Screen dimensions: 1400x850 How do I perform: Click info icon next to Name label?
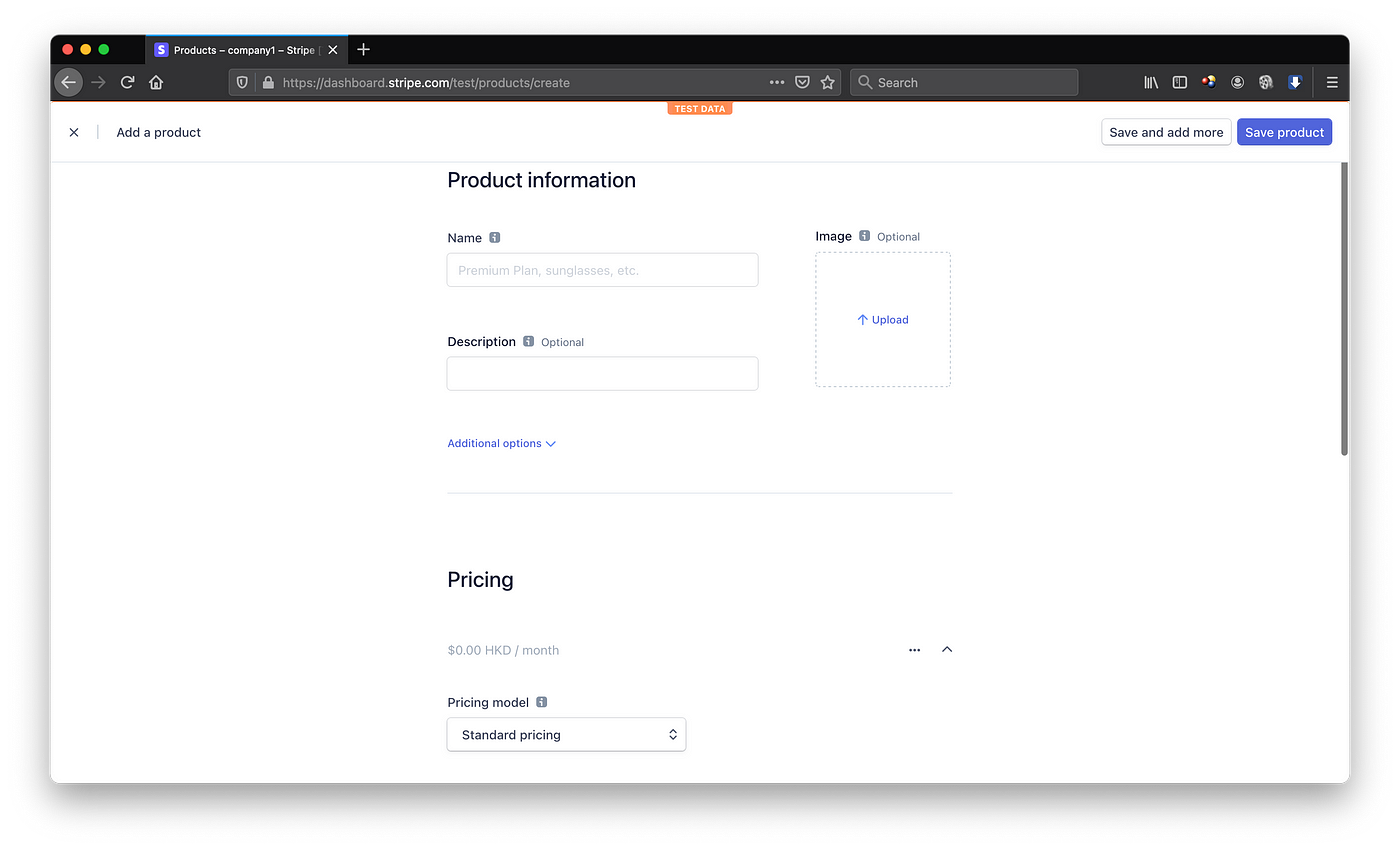coord(494,238)
